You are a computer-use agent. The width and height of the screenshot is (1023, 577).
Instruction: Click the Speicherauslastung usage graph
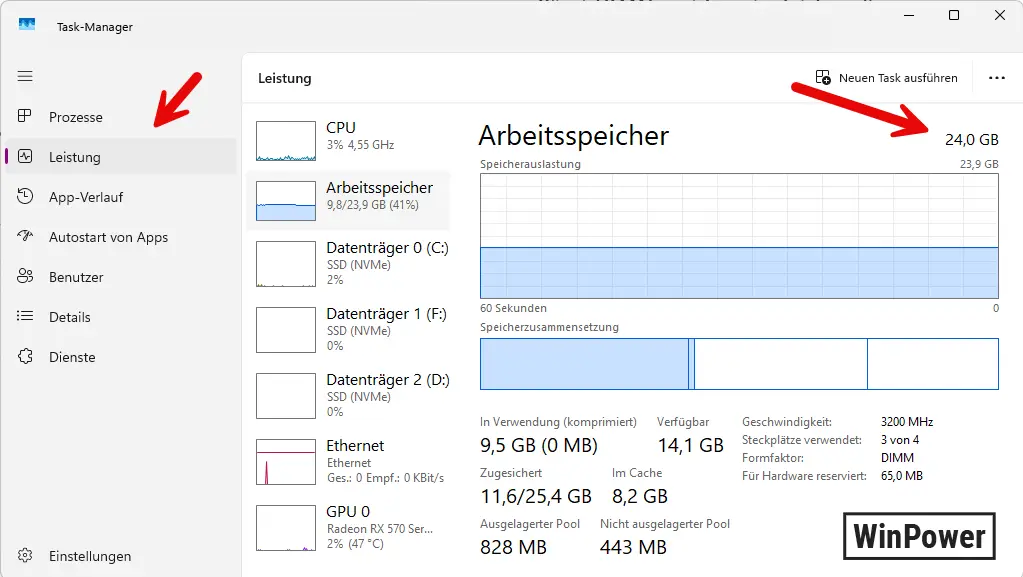(739, 236)
